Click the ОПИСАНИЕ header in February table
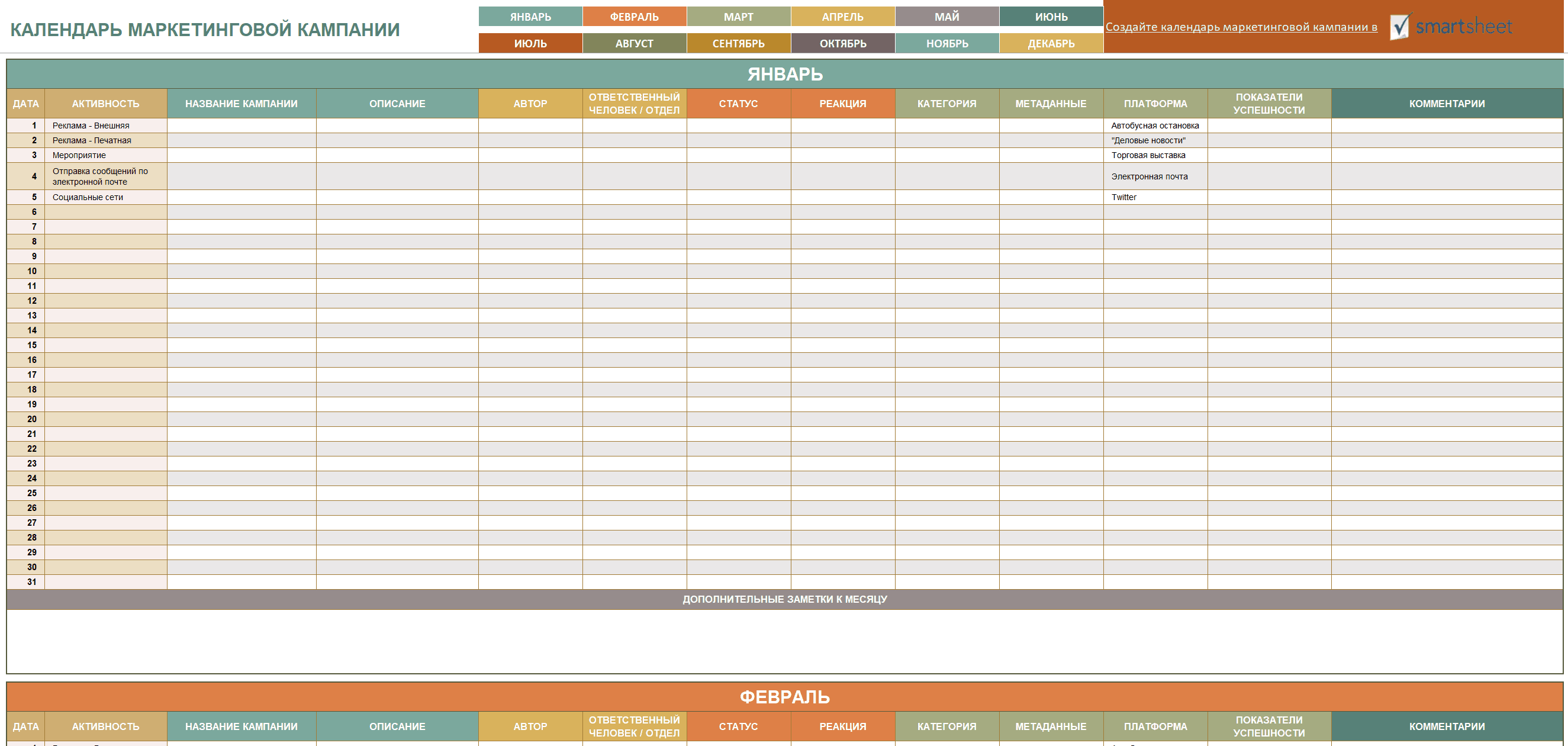This screenshot has height=746, width=1568. tap(398, 726)
